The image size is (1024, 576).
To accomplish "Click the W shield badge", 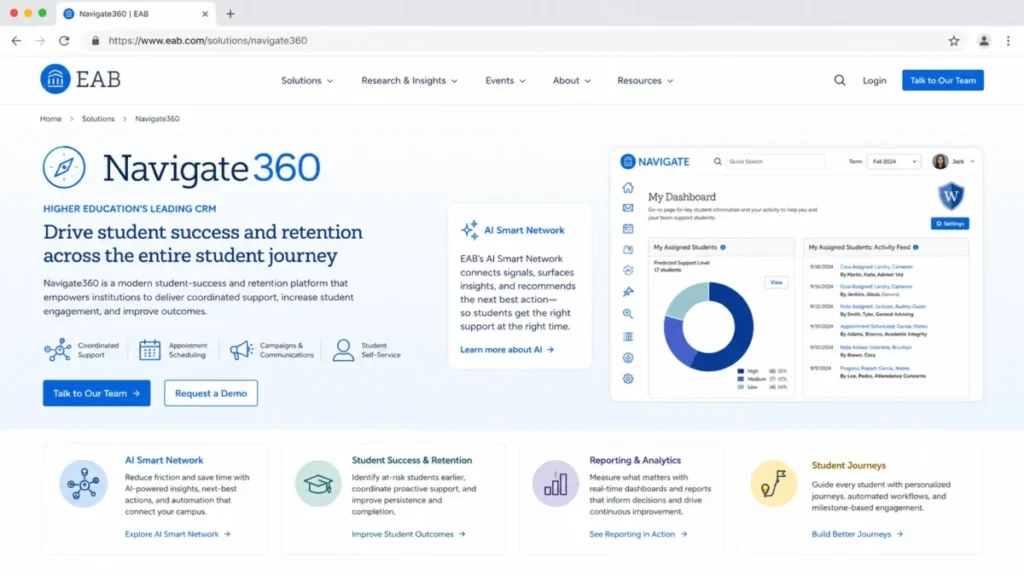I will pos(950,196).
